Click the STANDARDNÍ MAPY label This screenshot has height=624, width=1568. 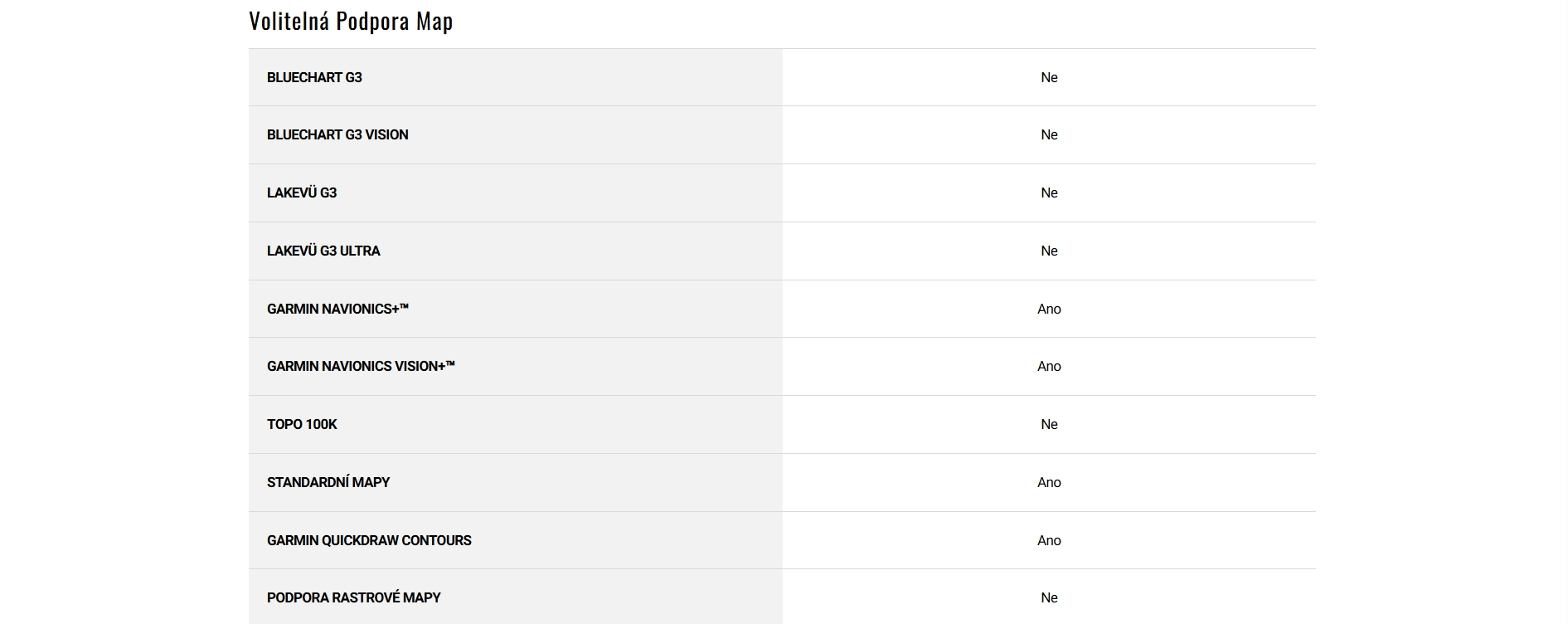point(328,482)
